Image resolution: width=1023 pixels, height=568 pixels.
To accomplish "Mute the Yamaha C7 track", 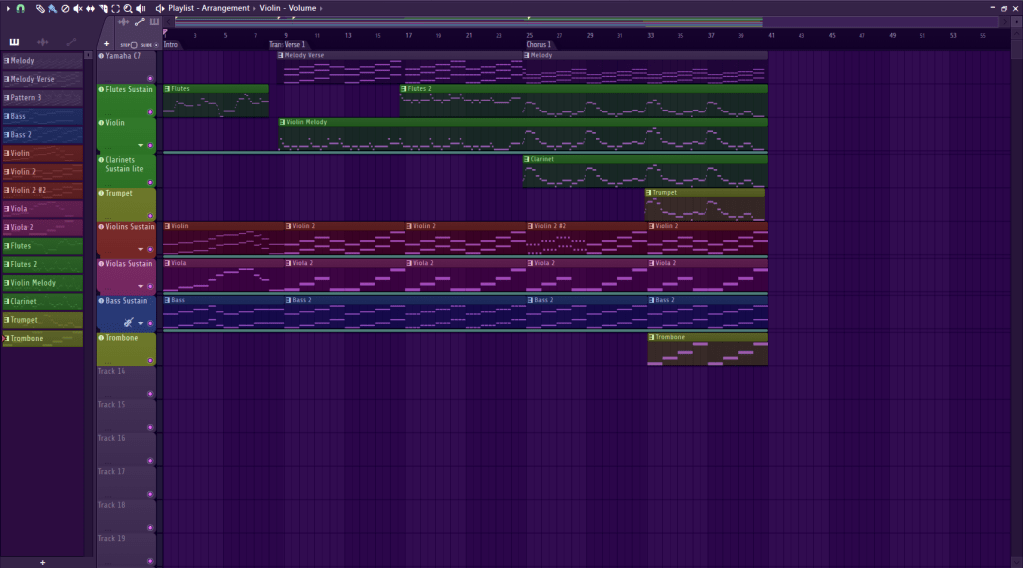I will point(101,56).
